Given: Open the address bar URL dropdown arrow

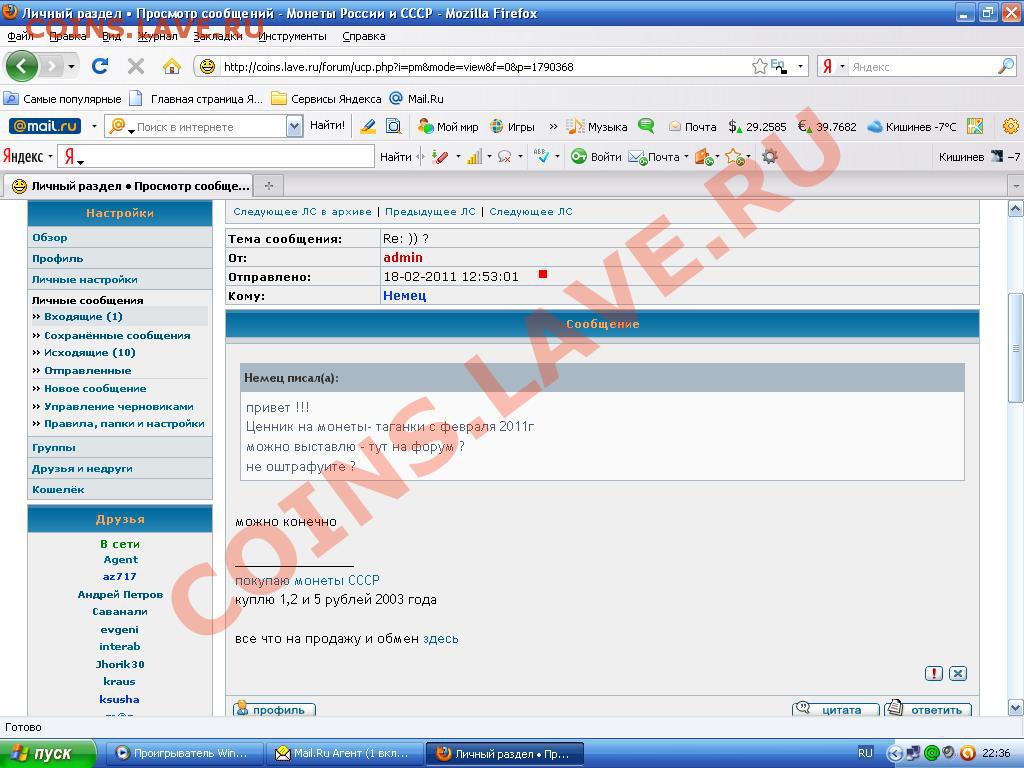Looking at the screenshot, I should tap(800, 66).
